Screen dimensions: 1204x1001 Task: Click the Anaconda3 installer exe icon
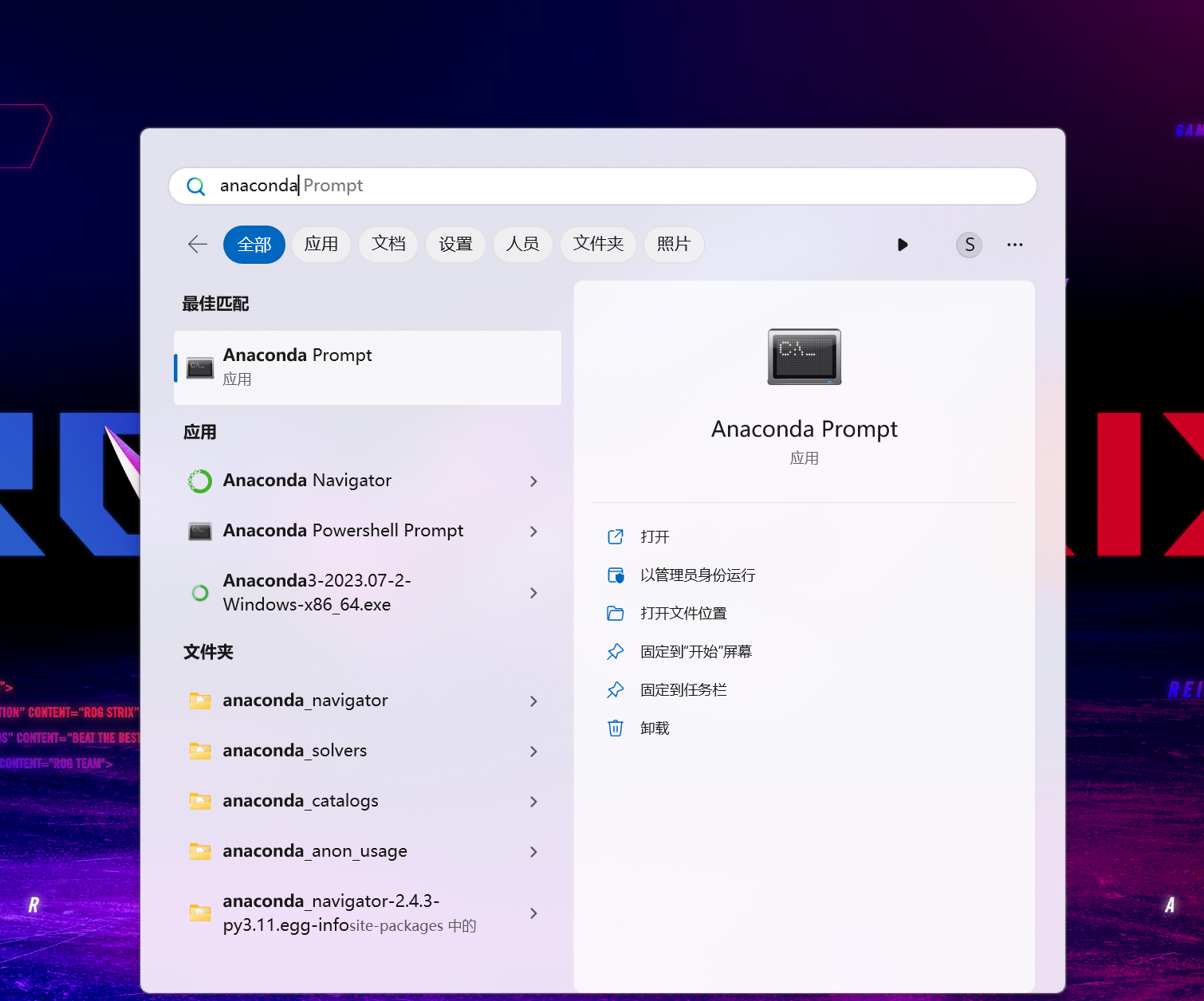coord(199,592)
